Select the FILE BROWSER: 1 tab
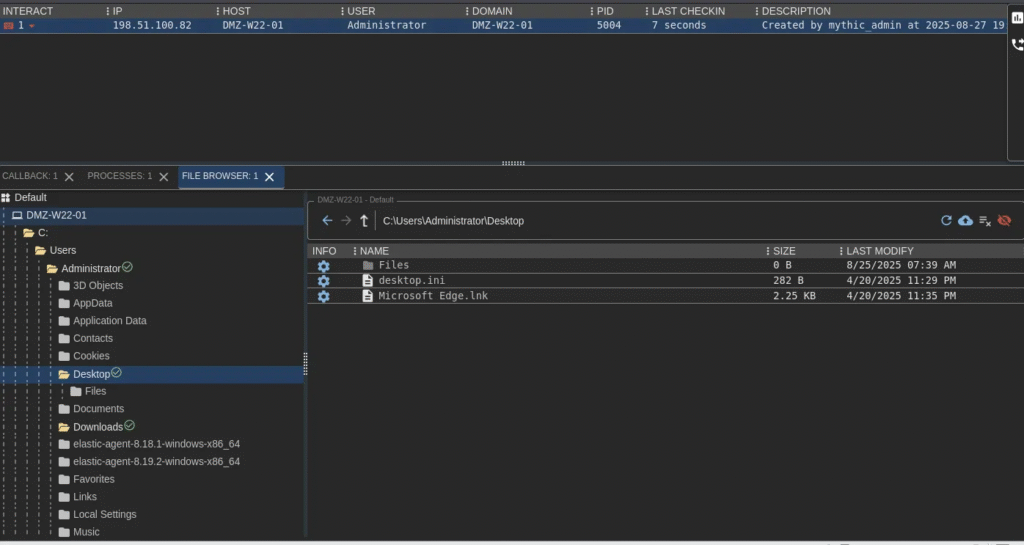Viewport: 1024px width, 545px height. [220, 176]
